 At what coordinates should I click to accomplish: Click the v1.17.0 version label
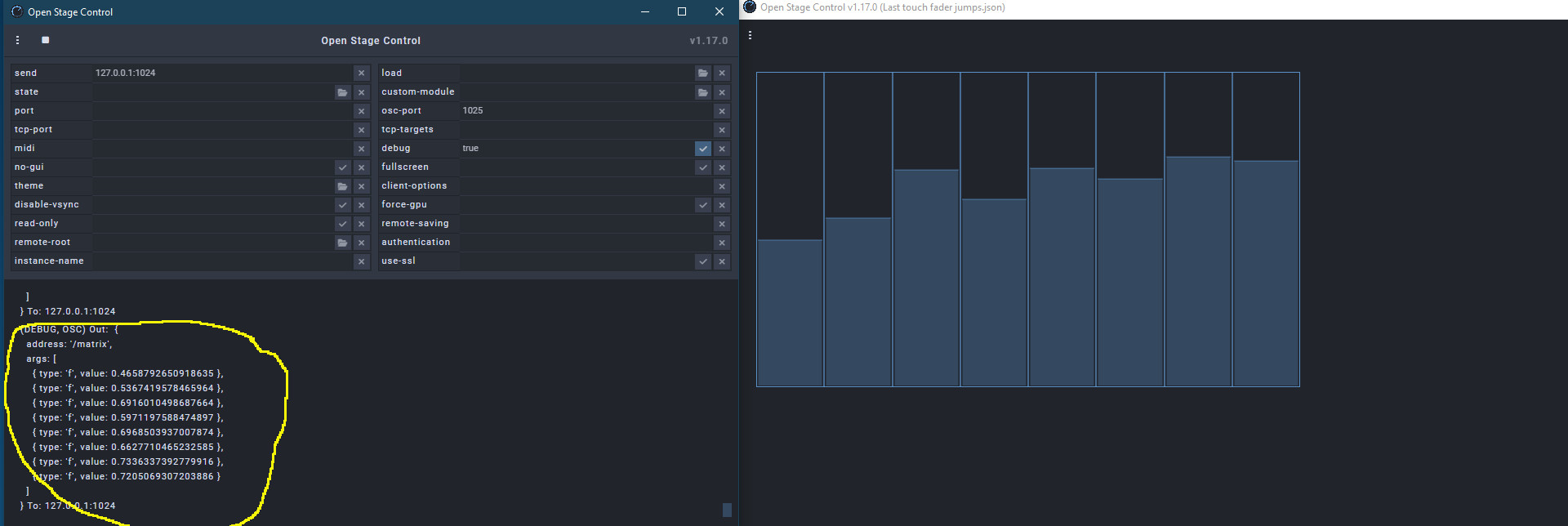tap(708, 41)
